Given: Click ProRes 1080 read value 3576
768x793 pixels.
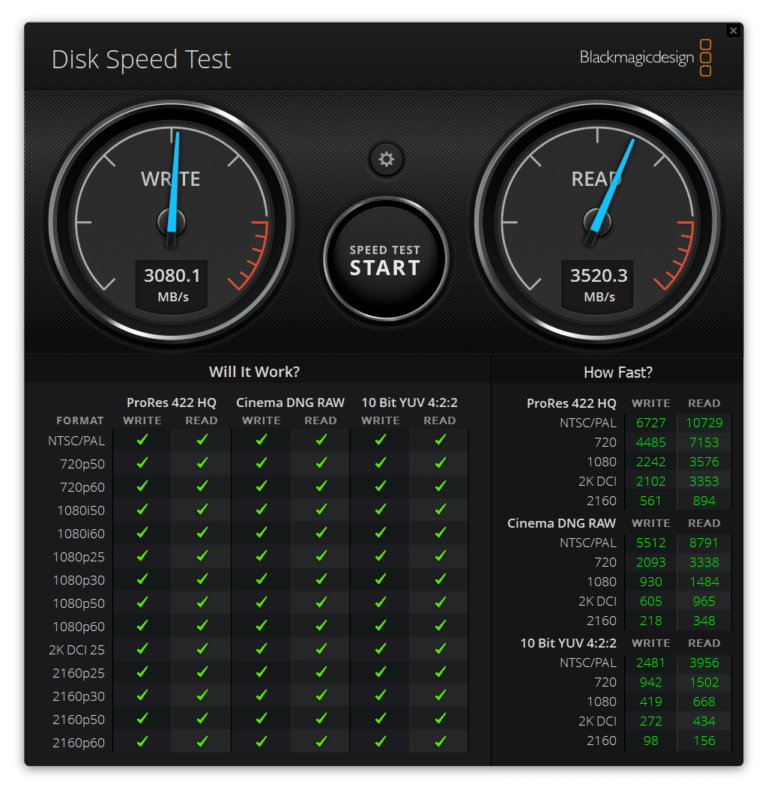Looking at the screenshot, I should pyautogui.click(x=704, y=462).
